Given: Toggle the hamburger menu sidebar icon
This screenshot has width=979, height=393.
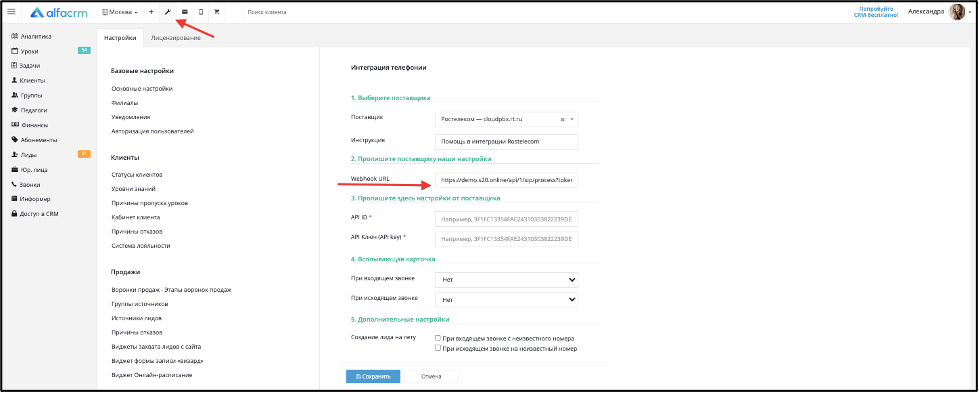Looking at the screenshot, I should (11, 12).
